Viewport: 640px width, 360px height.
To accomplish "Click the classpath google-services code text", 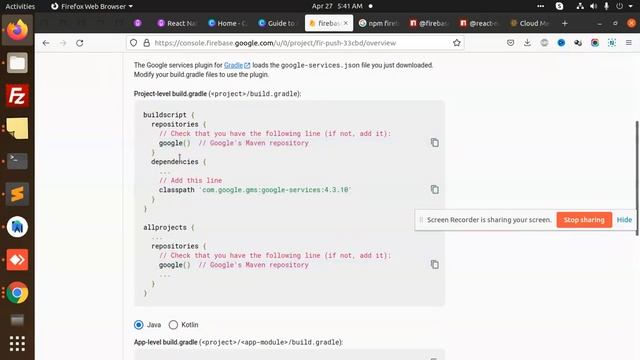I will 255,190.
